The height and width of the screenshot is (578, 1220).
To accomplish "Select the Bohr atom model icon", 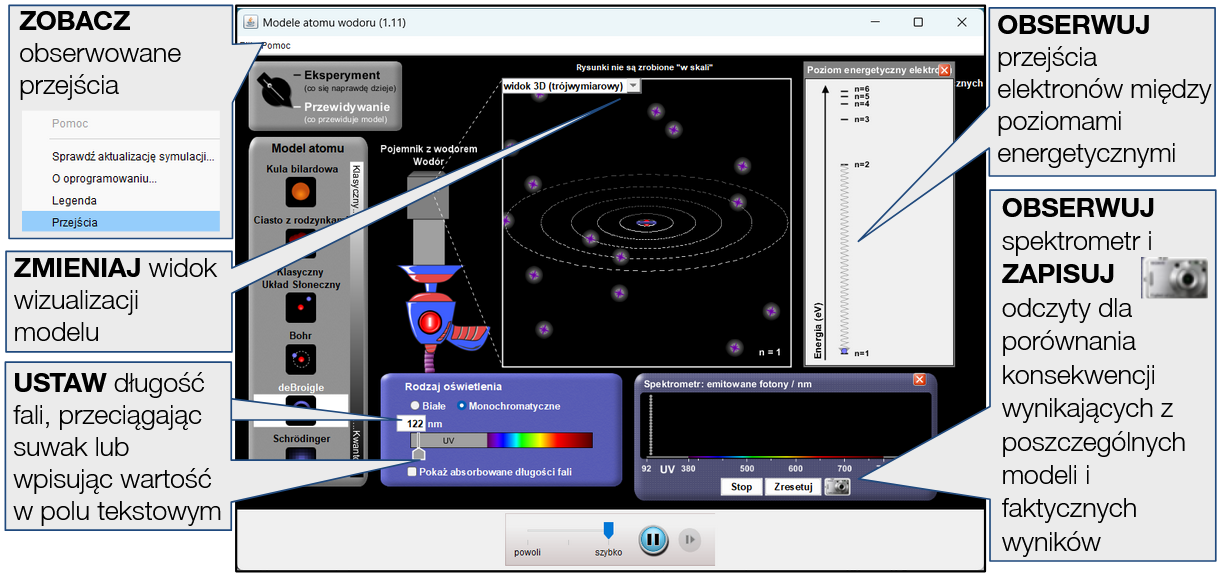I will coord(300,359).
